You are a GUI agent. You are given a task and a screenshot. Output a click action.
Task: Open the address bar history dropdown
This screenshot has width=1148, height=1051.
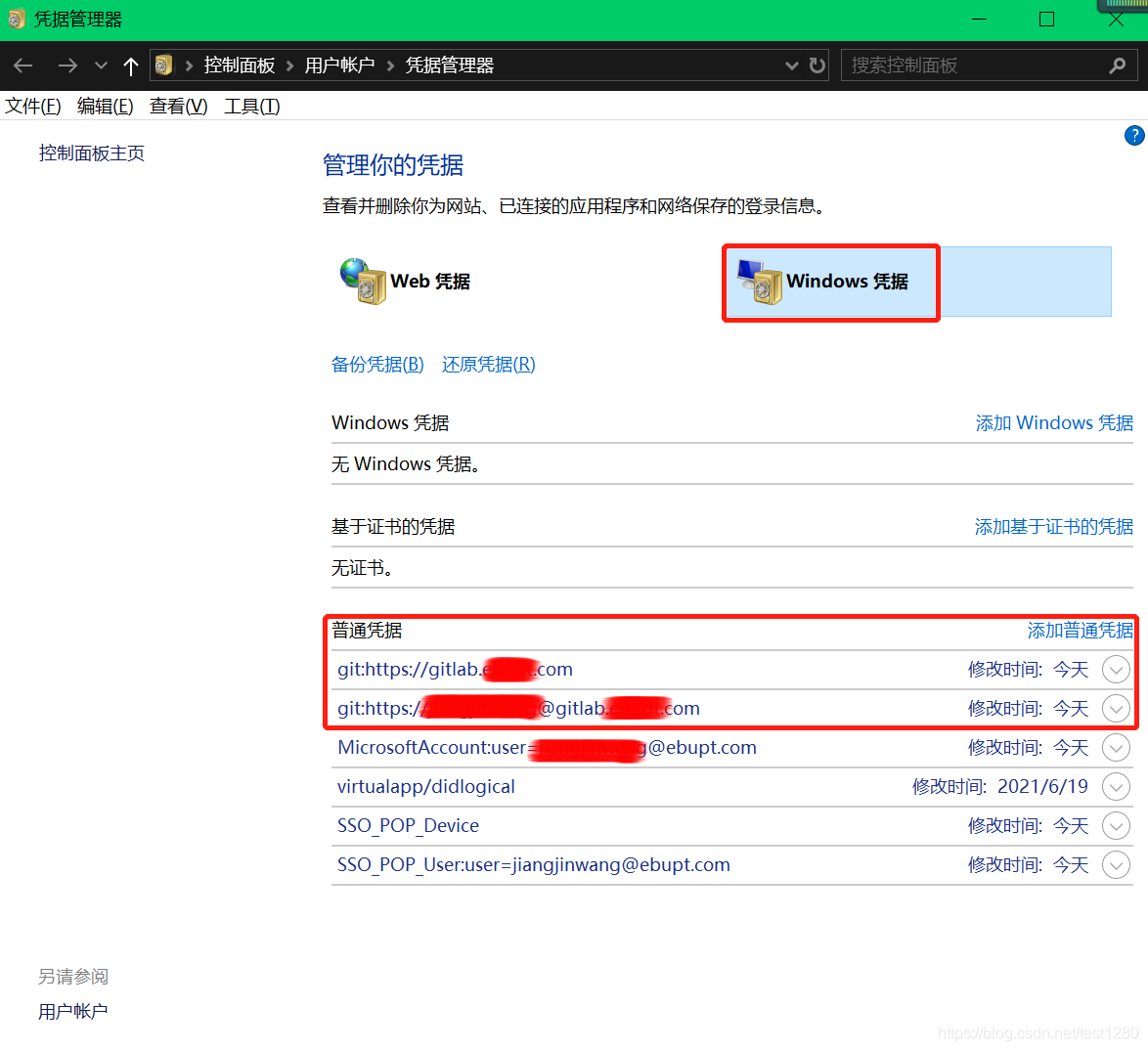791,66
